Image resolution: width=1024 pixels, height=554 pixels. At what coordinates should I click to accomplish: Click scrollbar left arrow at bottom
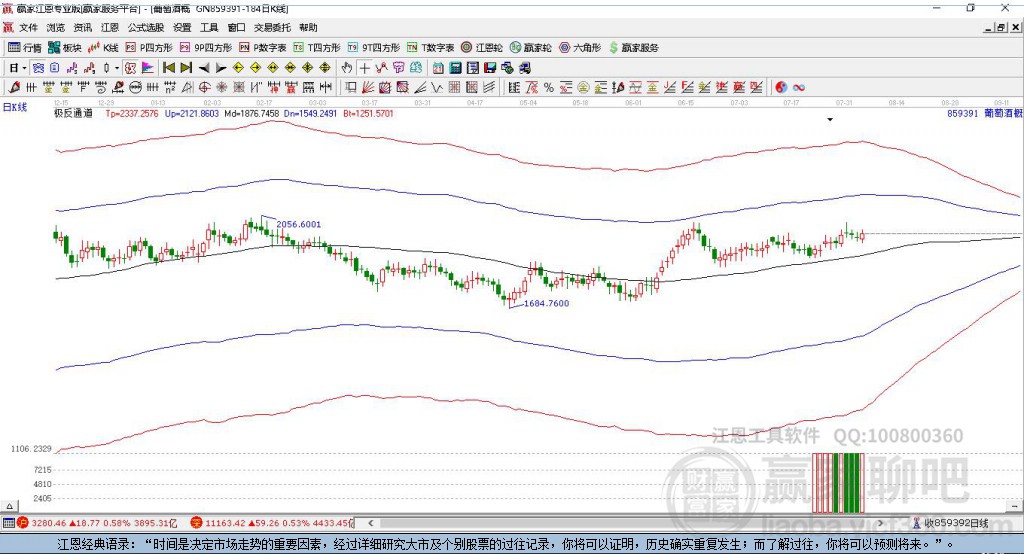[371, 523]
